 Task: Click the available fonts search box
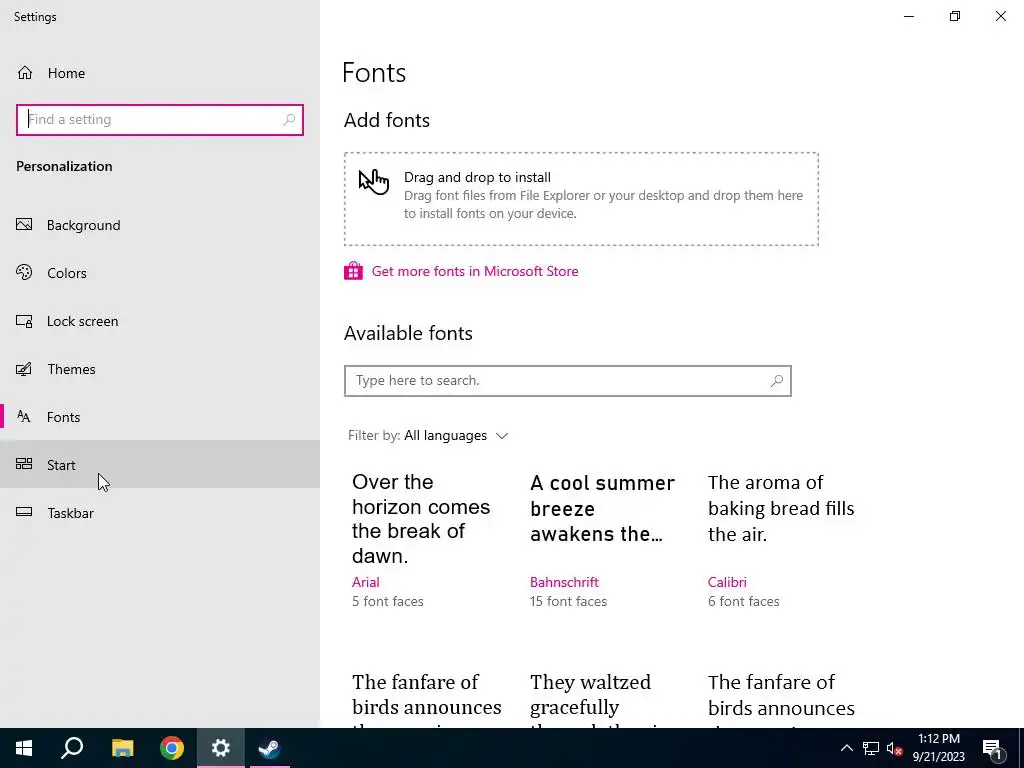point(560,381)
